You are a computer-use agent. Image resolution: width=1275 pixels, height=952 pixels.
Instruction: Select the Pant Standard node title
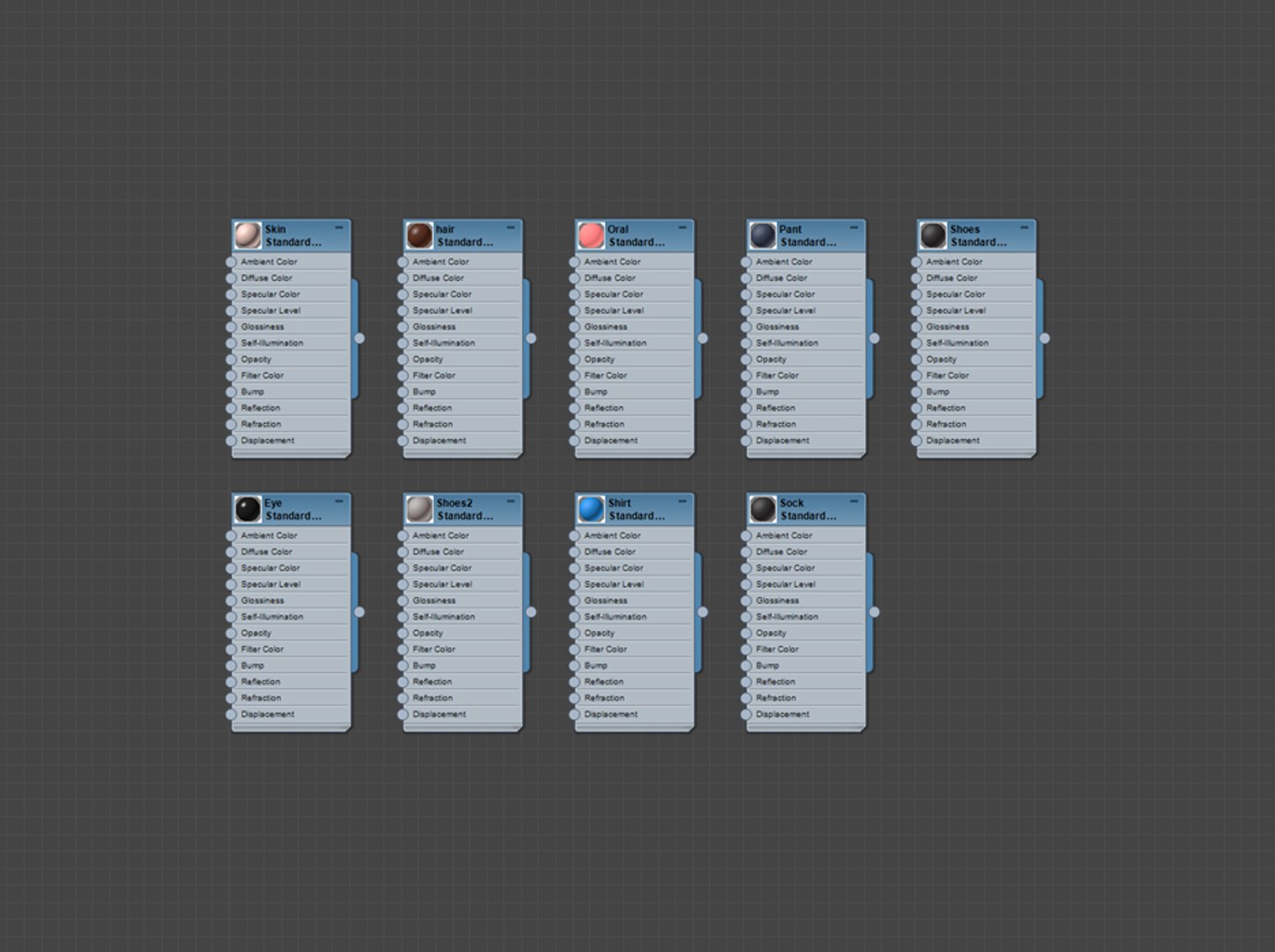(808, 235)
